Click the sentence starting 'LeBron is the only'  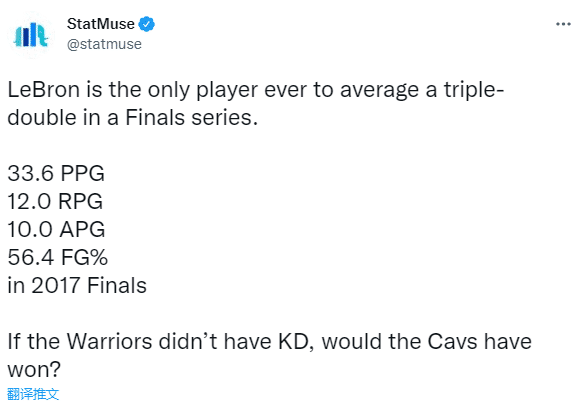[256, 104]
